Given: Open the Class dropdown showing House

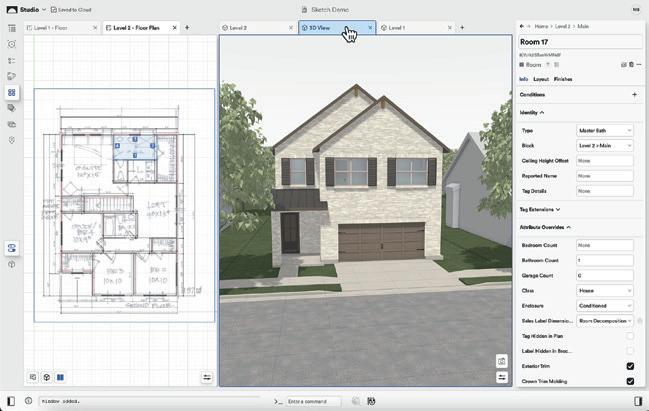Looking at the screenshot, I should pyautogui.click(x=605, y=291).
